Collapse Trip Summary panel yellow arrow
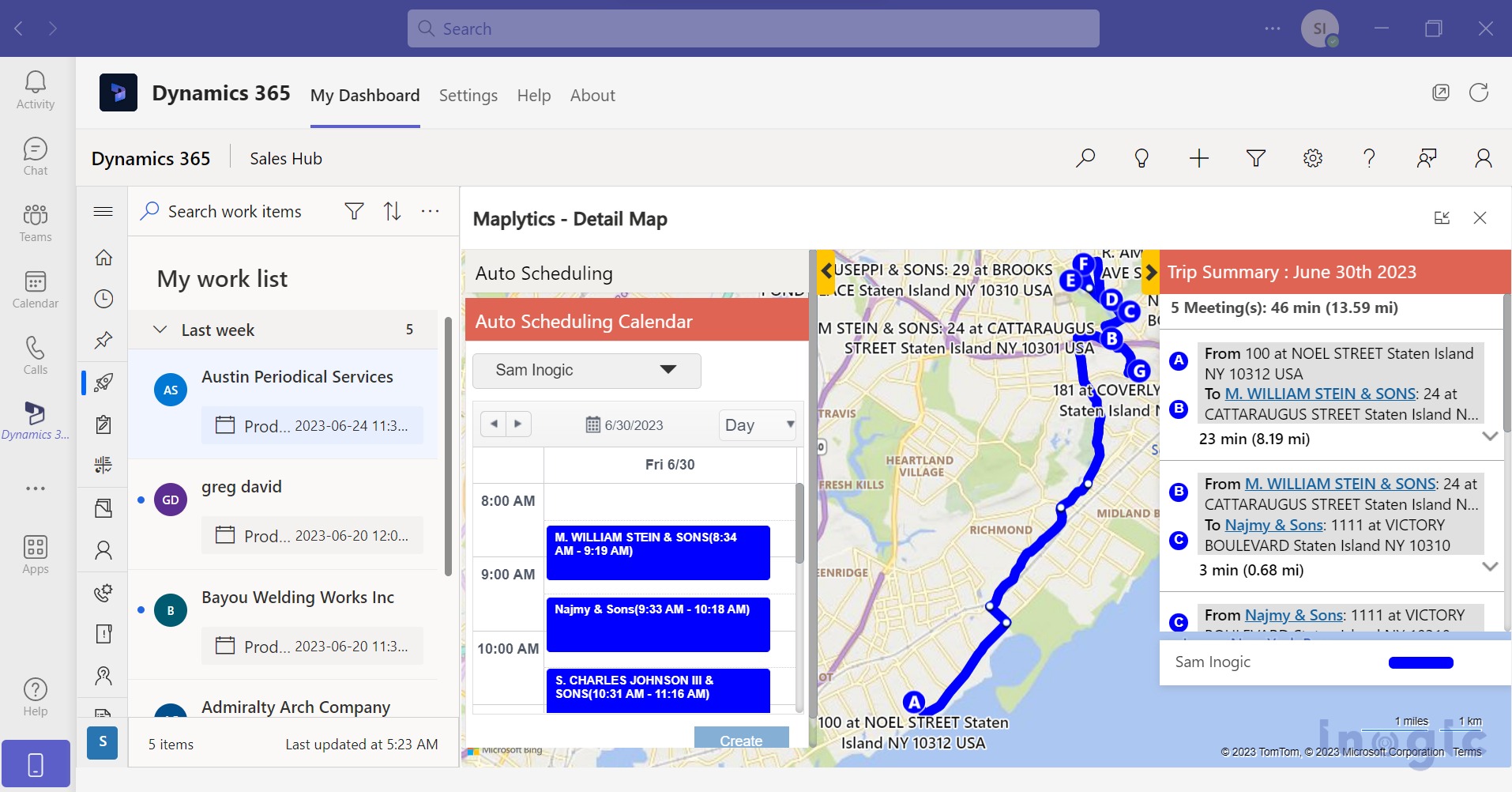The width and height of the screenshot is (1512, 792). pos(1150,272)
